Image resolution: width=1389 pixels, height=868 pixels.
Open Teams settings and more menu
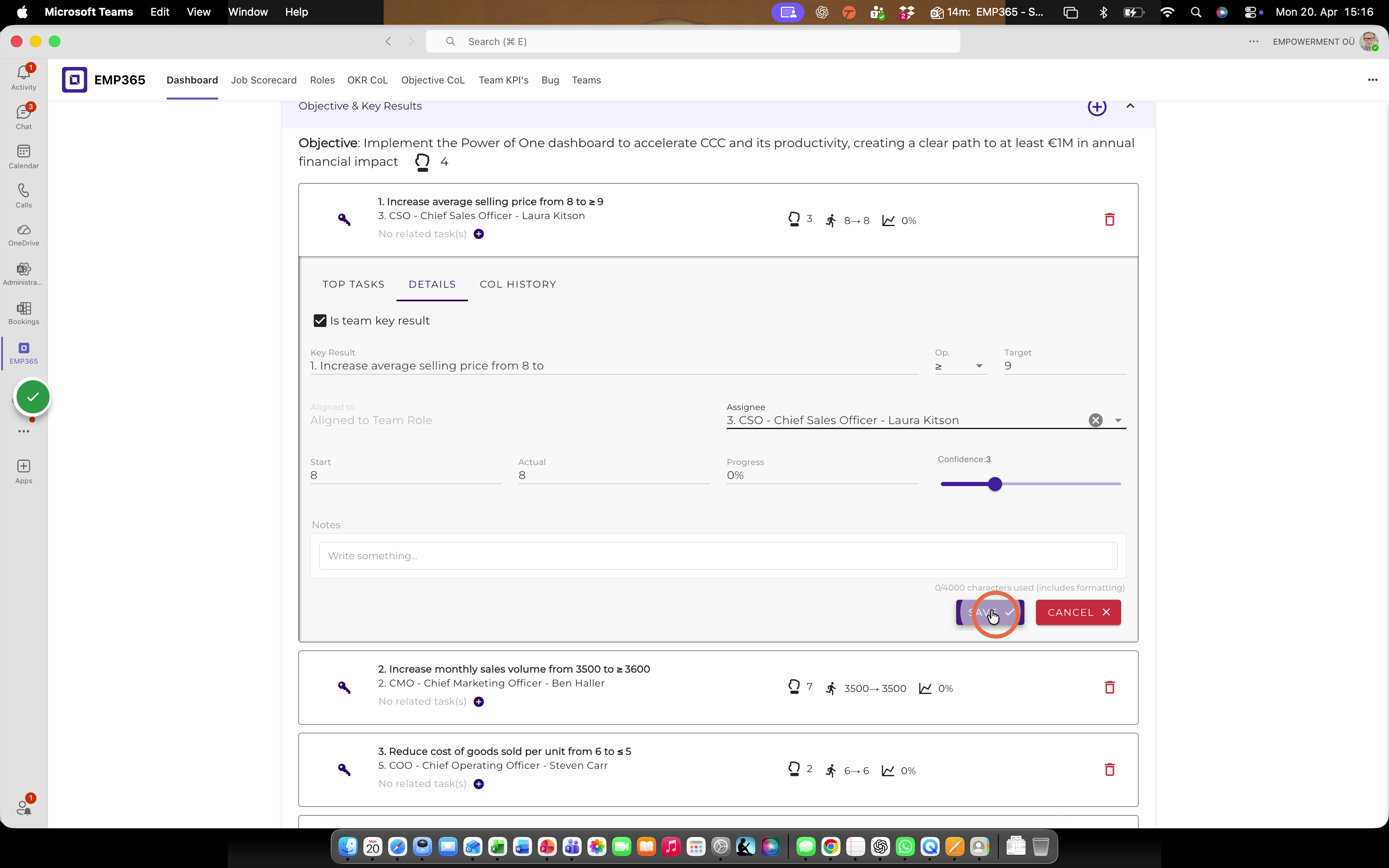(x=1253, y=41)
